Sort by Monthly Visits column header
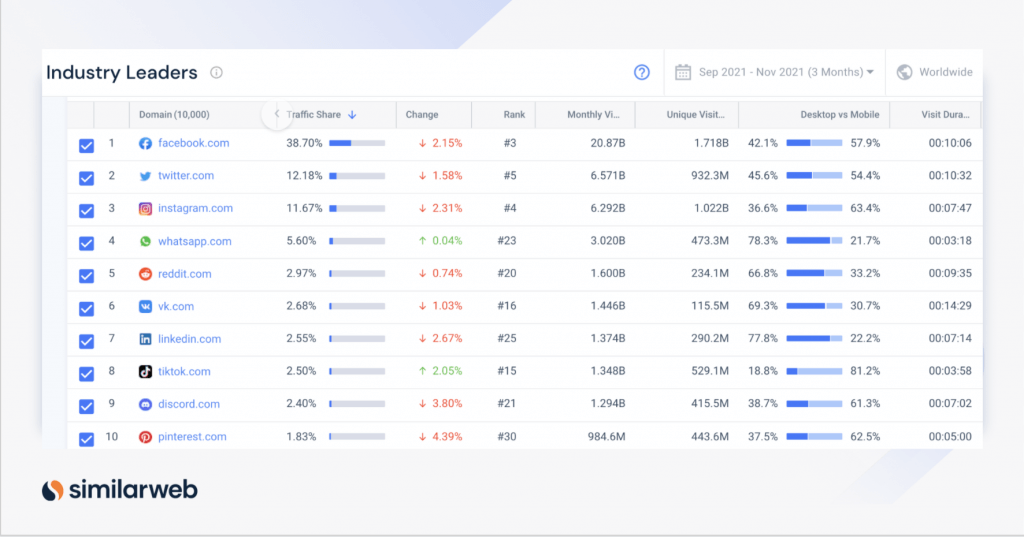The image size is (1024, 537). 593,114
